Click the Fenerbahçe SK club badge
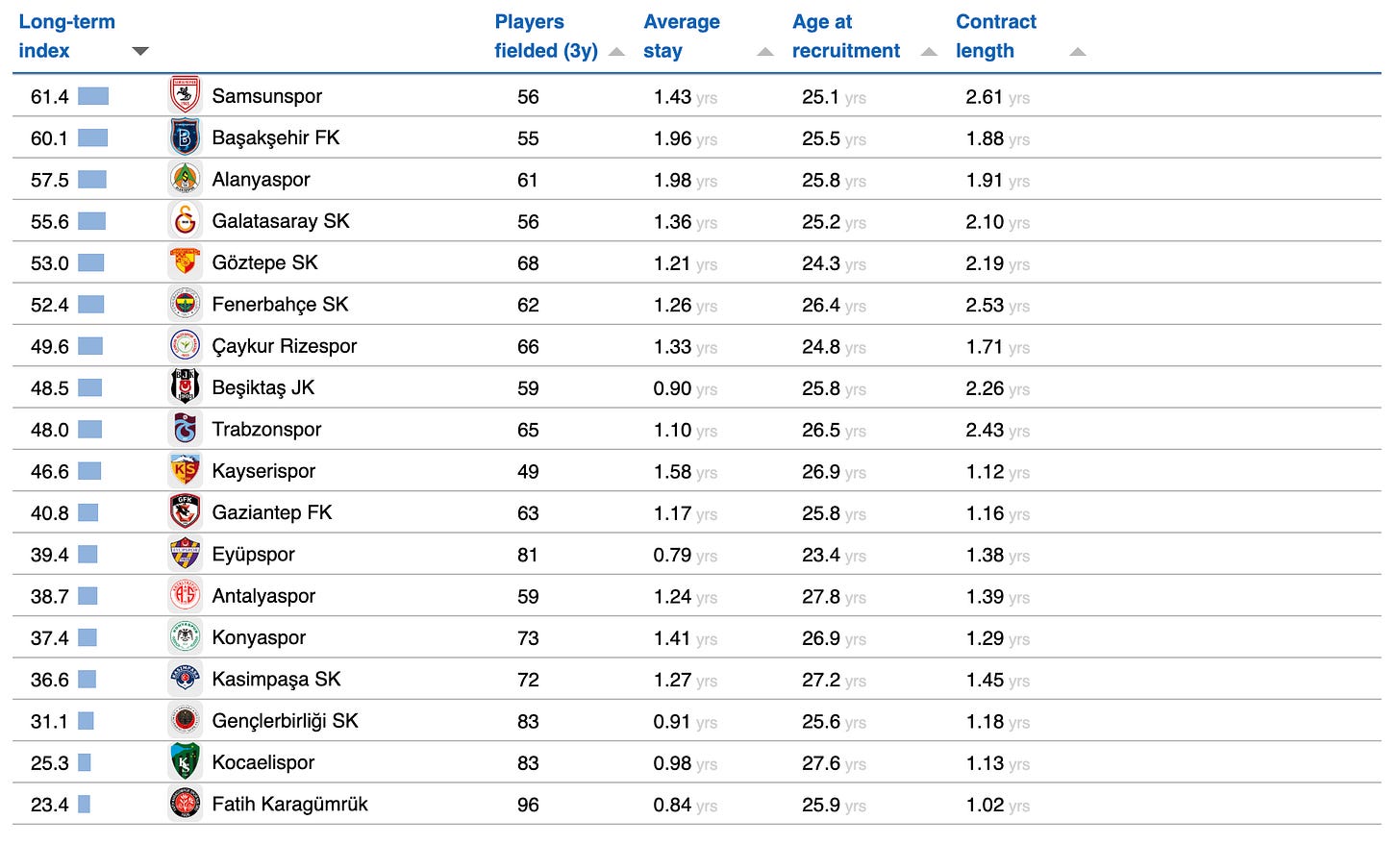The height and width of the screenshot is (845, 1400). pos(185,305)
